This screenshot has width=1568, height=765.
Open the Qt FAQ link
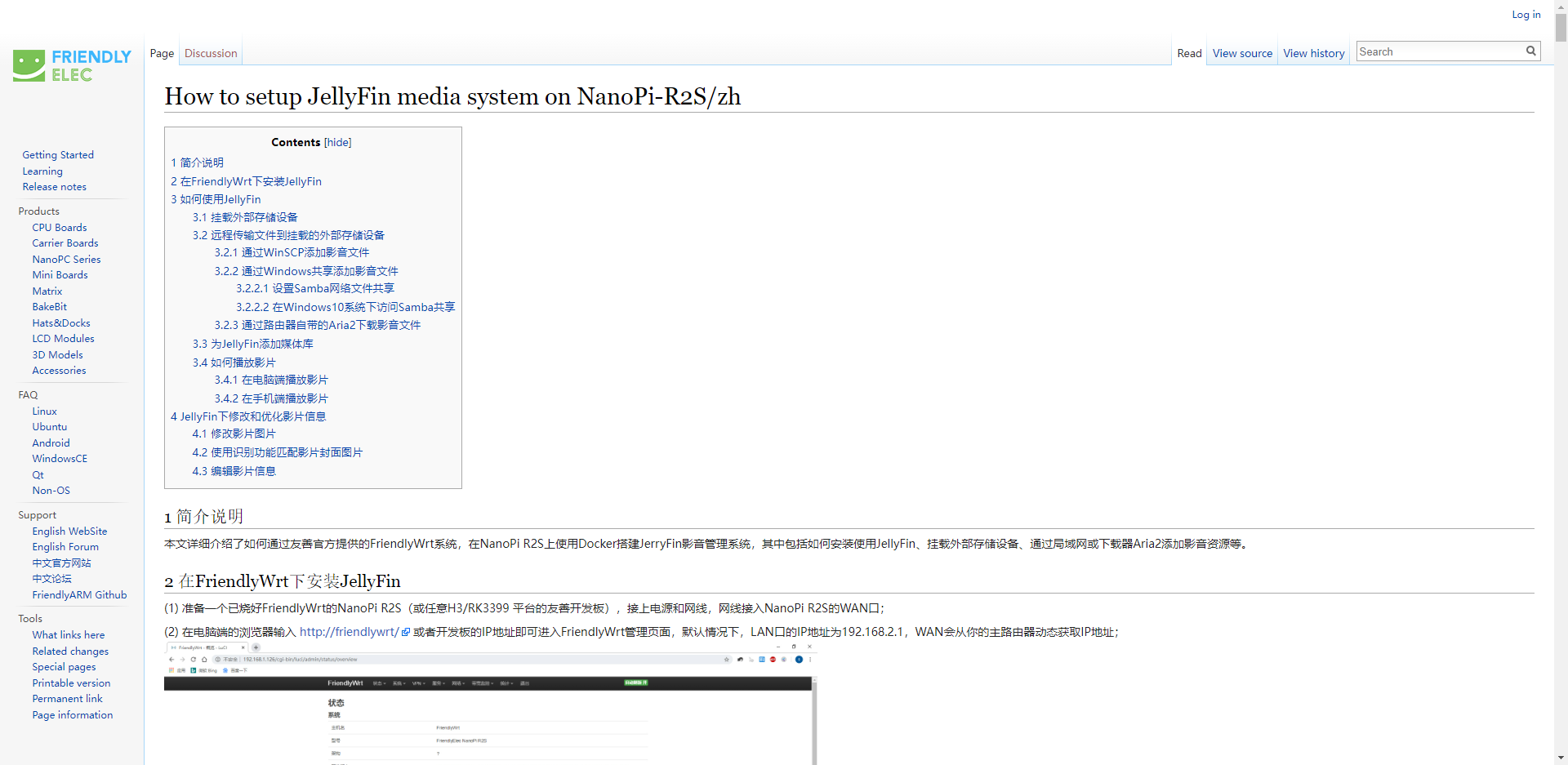(x=38, y=474)
